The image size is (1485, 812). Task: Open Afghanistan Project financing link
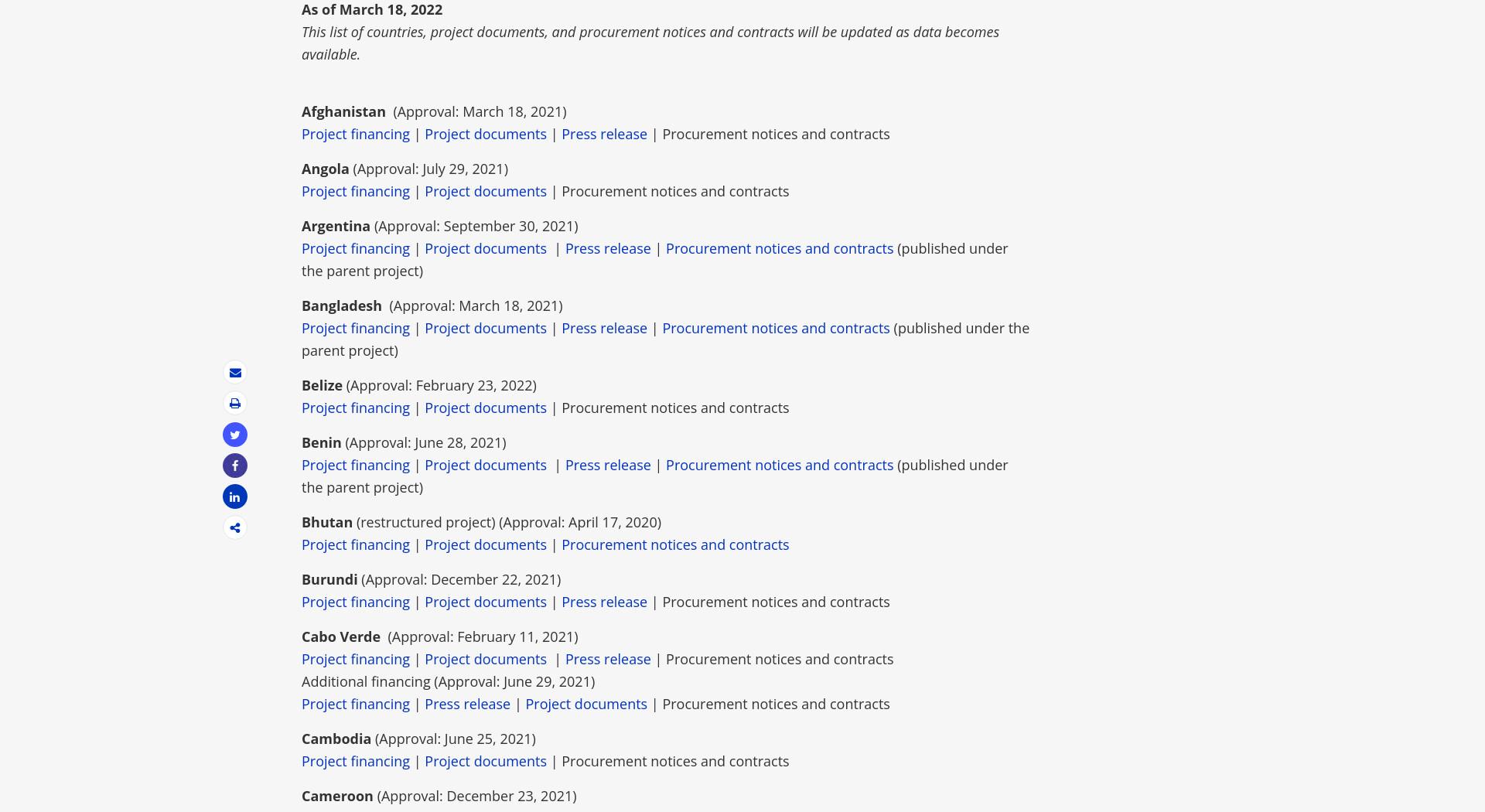[356, 134]
